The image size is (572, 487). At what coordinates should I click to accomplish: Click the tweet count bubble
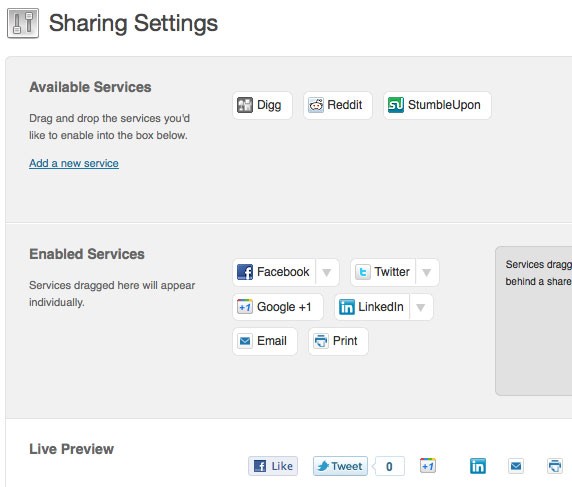(x=389, y=466)
